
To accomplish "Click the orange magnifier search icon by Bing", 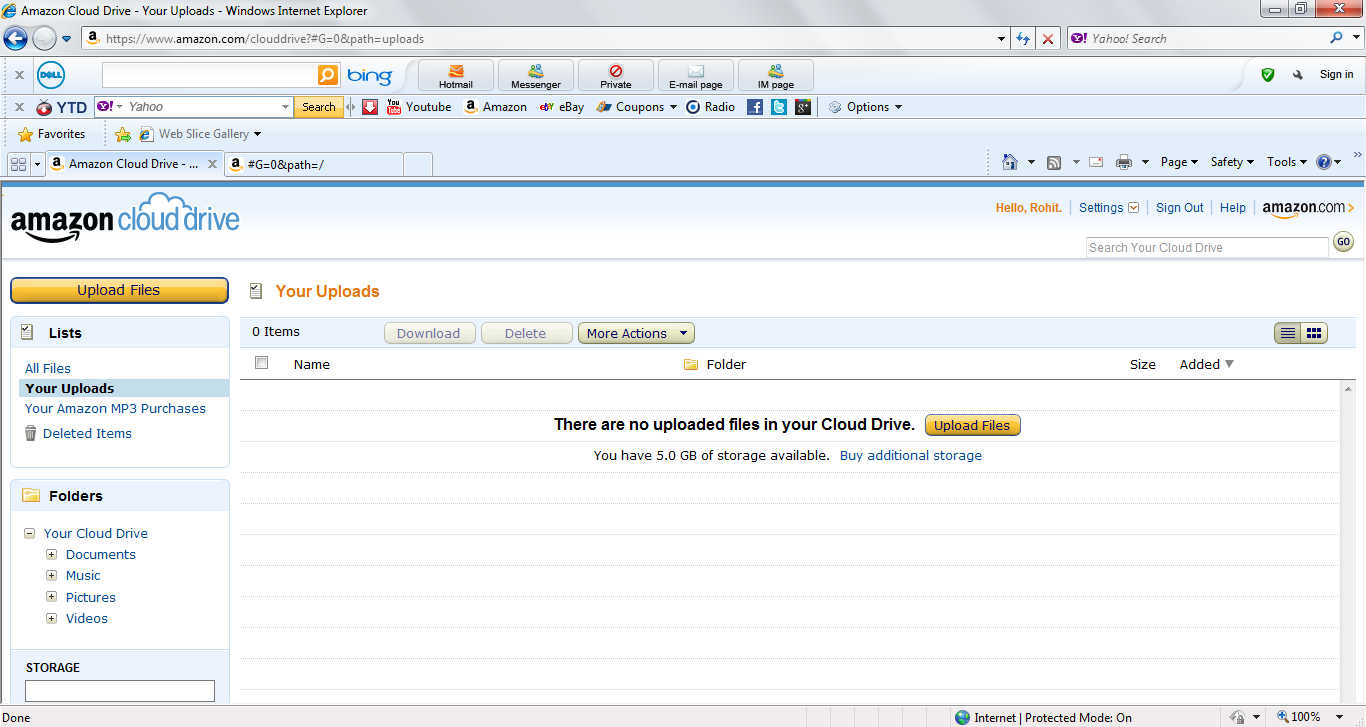I will coord(328,75).
